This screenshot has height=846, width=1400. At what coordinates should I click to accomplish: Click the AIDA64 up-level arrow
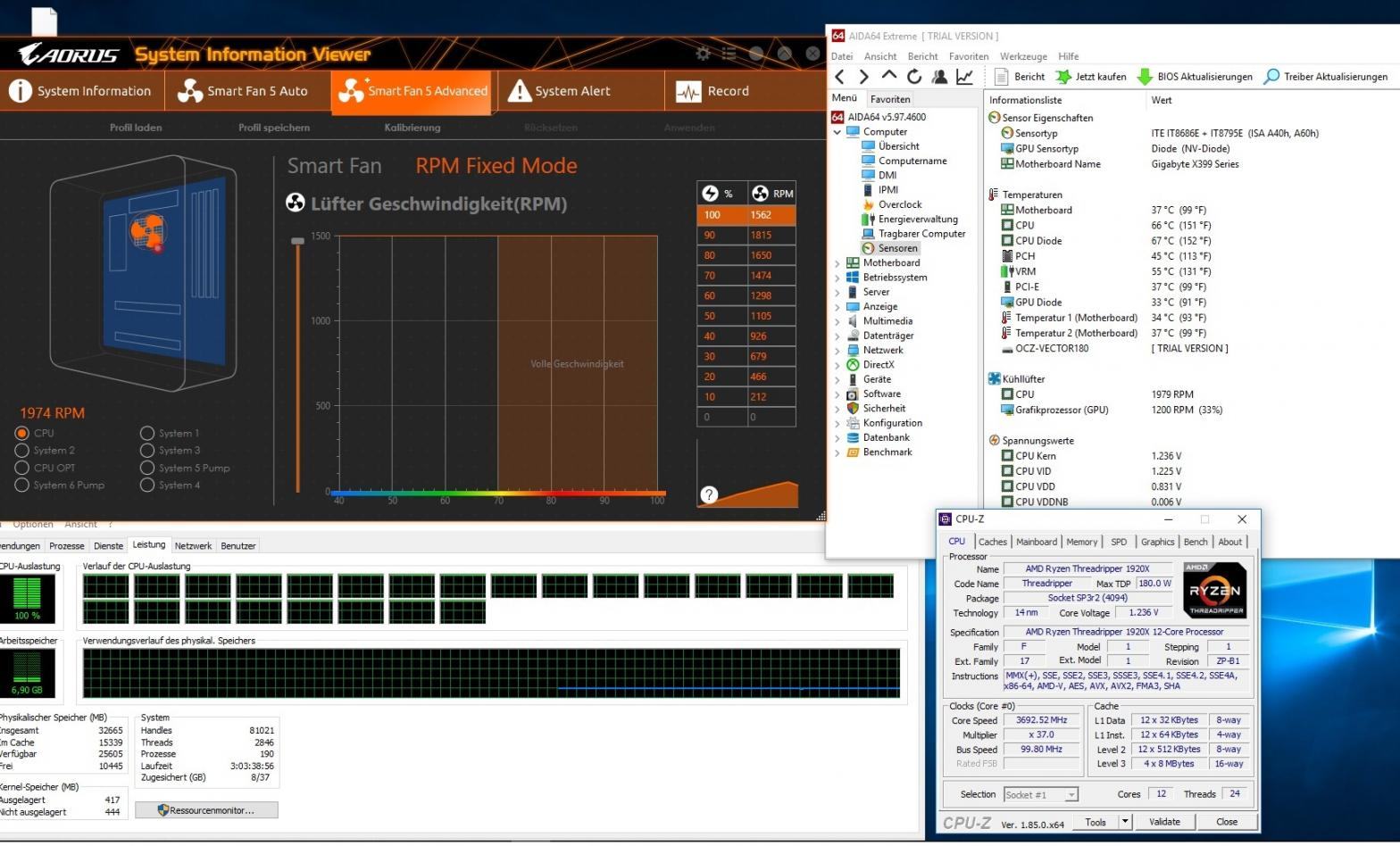coord(888,77)
